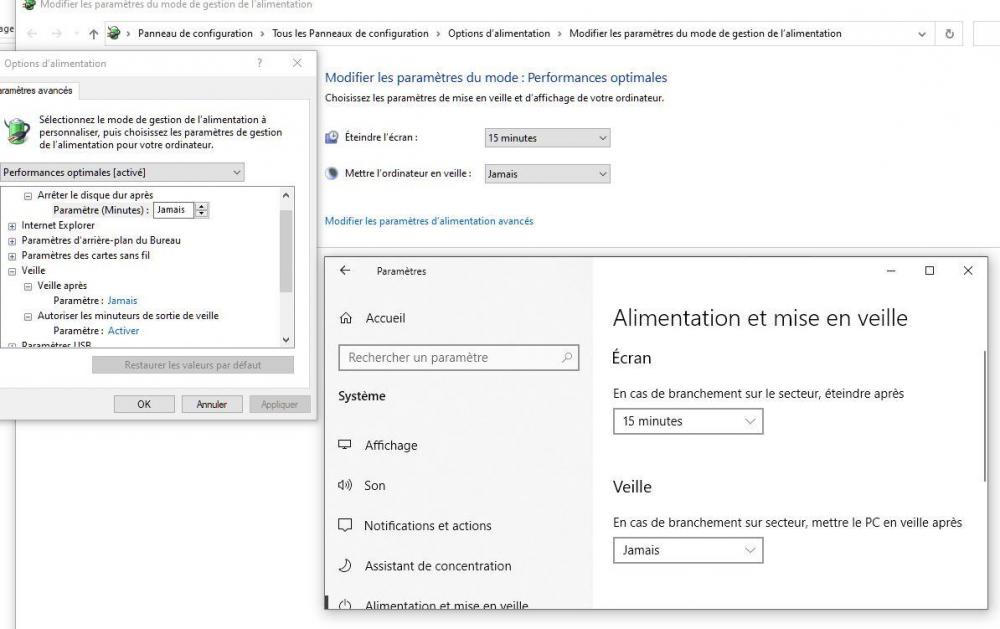Open the 'Performances optimales [activé]' plan dropdown
Viewport: 1000px width, 629px height.
pyautogui.click(x=121, y=172)
